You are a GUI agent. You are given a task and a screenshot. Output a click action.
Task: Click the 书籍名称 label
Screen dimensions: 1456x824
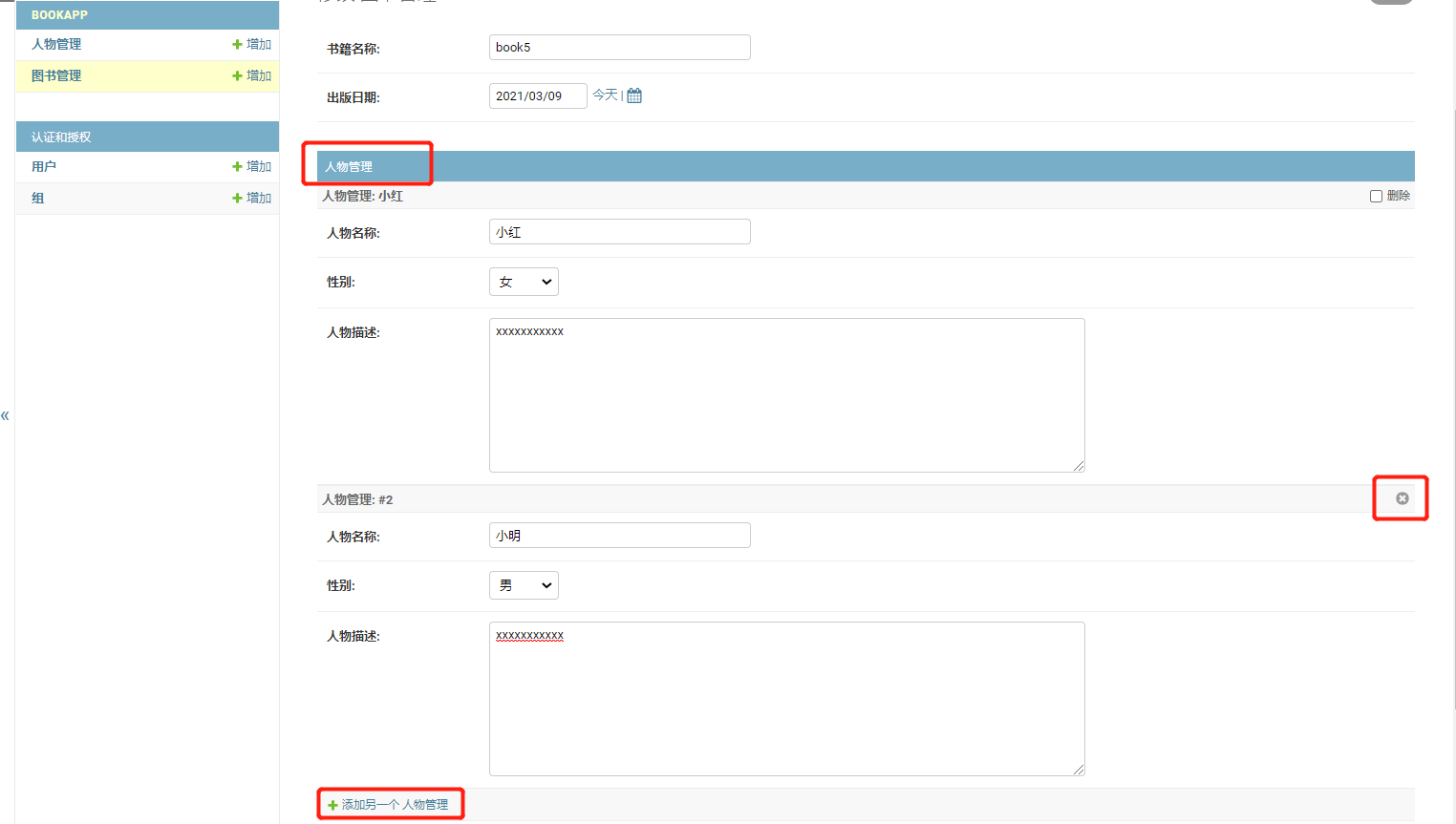coord(353,49)
